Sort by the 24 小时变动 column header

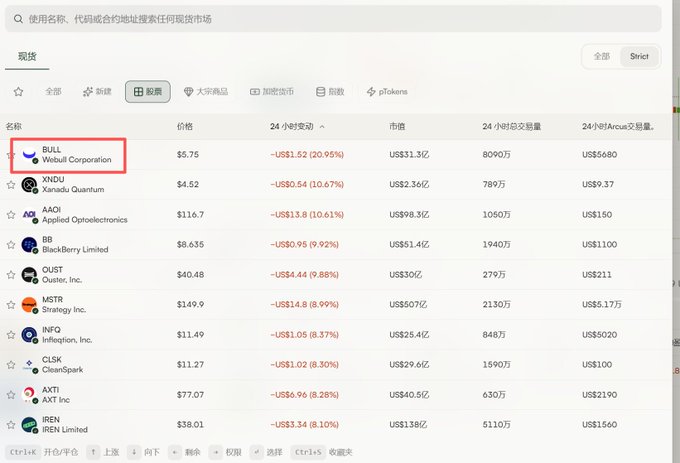[291, 126]
